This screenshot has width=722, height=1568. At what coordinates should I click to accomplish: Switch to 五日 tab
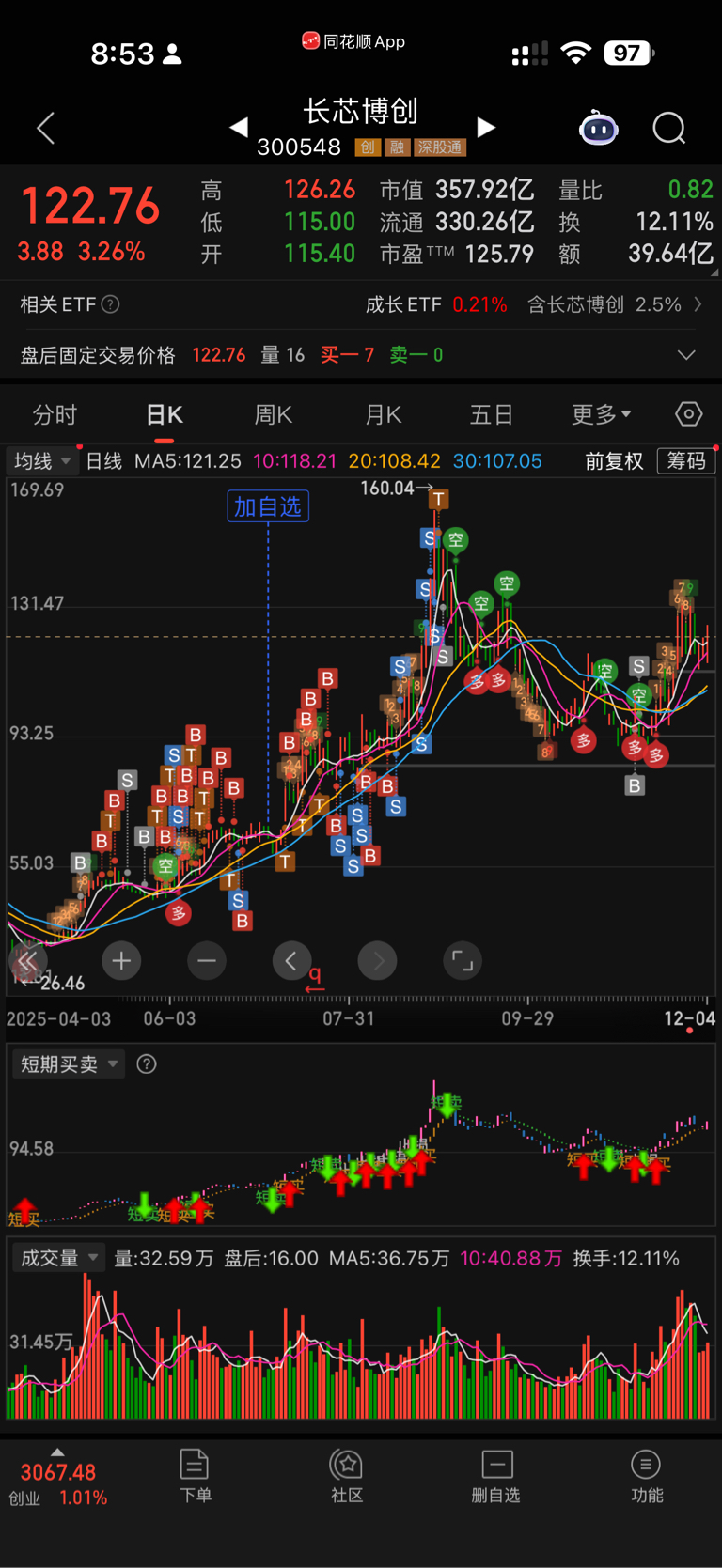click(492, 414)
